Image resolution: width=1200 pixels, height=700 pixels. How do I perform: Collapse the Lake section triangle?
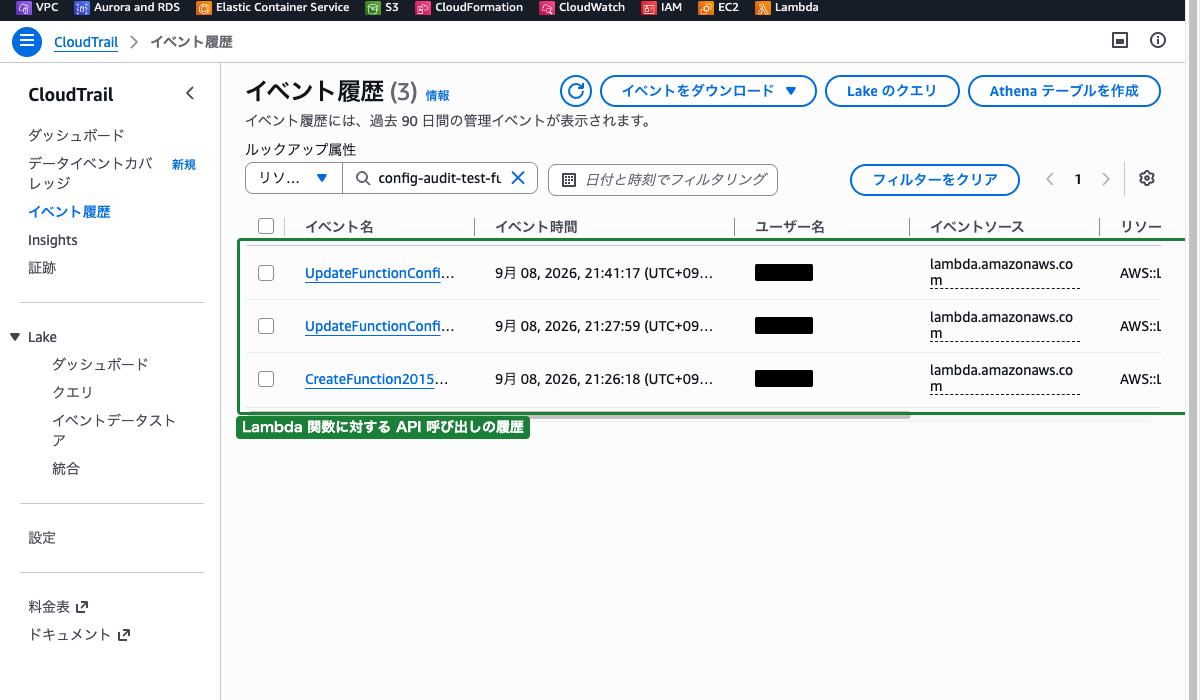[x=15, y=338]
